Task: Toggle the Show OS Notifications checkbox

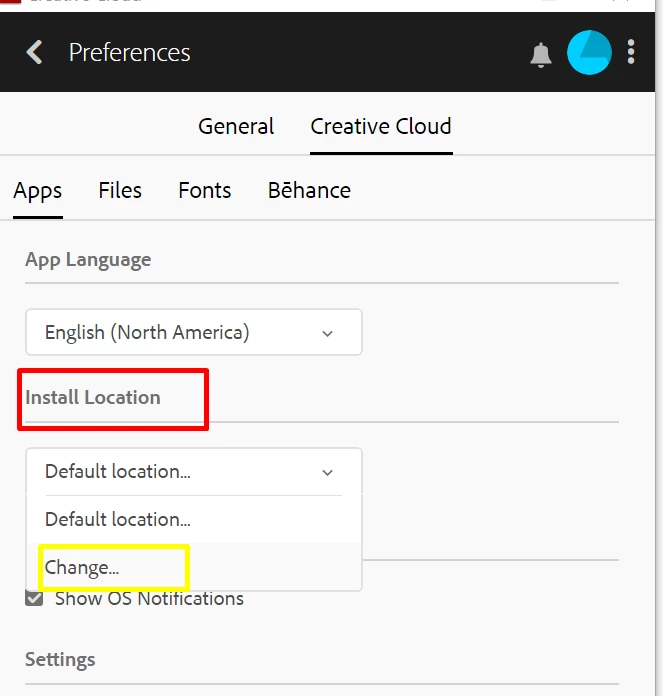Action: click(x=34, y=598)
